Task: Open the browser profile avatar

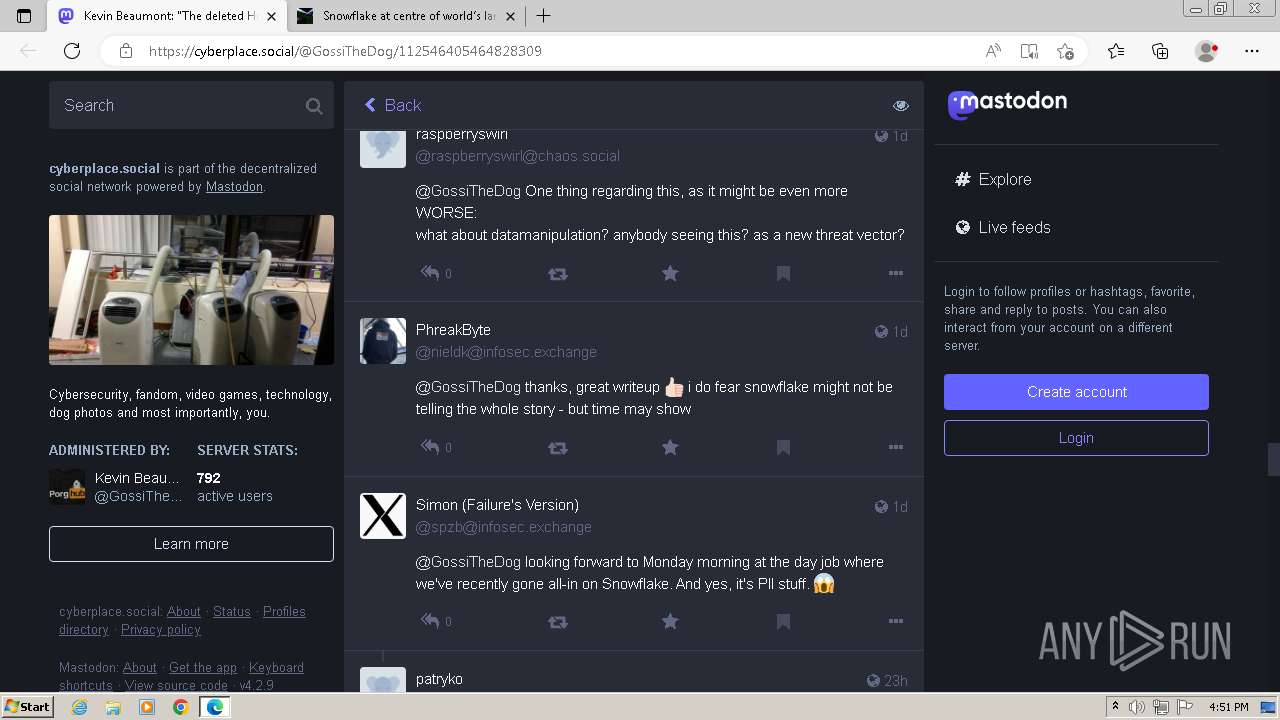Action: (x=1206, y=51)
